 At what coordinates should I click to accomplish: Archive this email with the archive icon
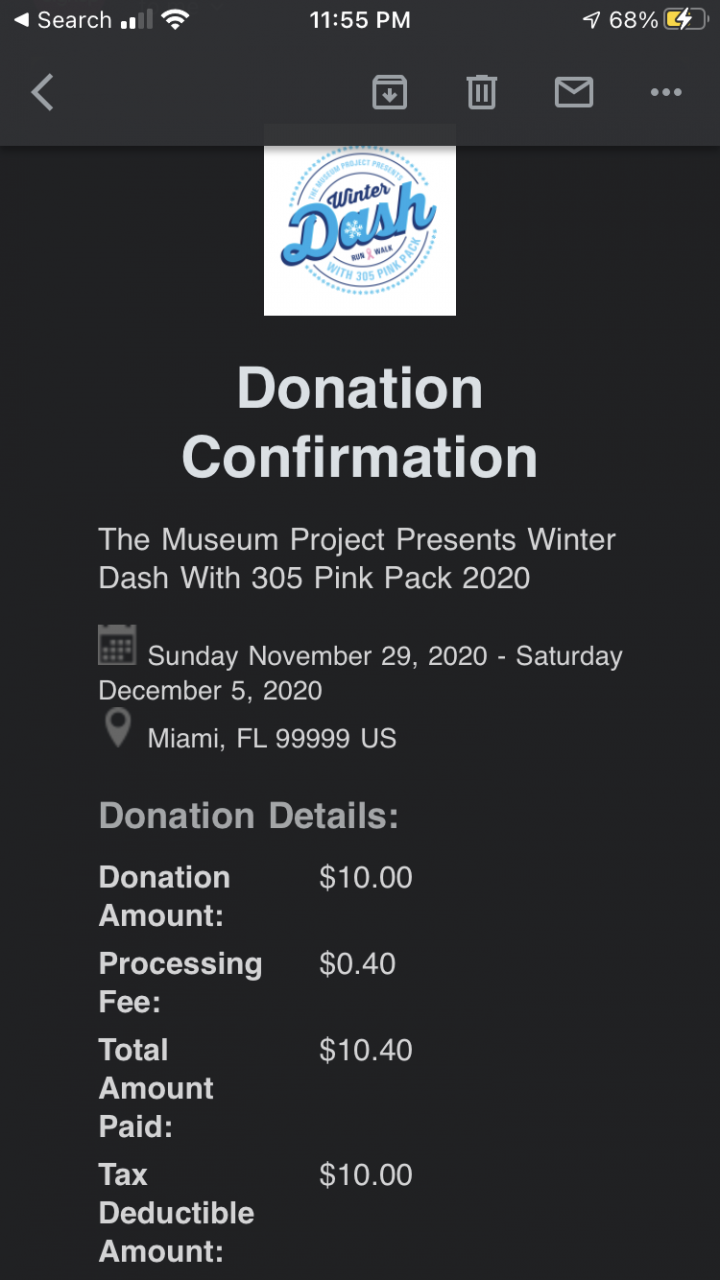tap(389, 93)
